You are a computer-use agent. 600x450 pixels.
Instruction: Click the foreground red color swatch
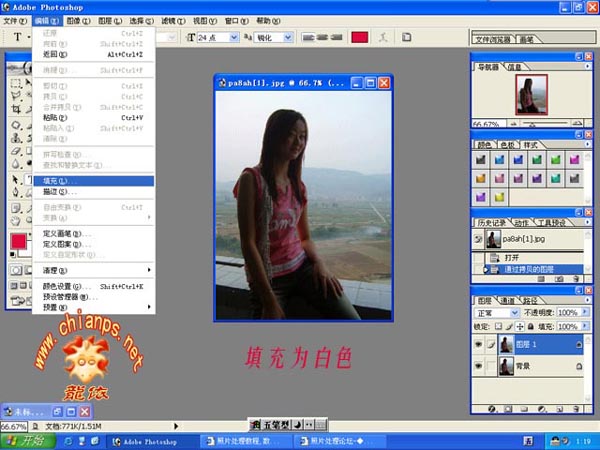click(x=18, y=241)
